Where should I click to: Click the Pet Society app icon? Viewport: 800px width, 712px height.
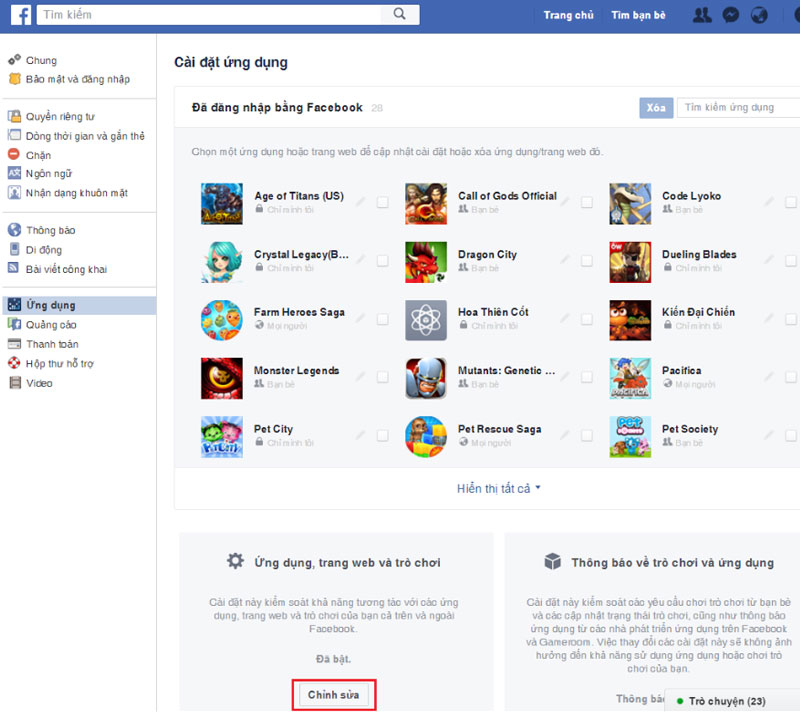click(x=630, y=437)
